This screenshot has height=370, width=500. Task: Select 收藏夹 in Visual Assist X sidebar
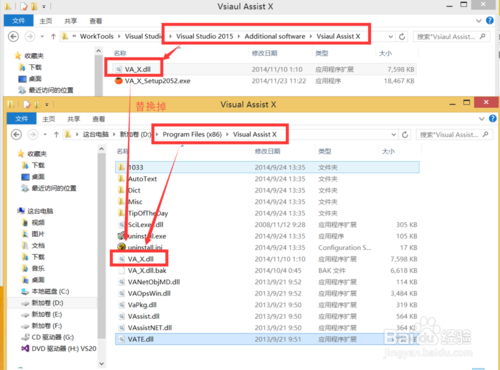tap(32, 154)
